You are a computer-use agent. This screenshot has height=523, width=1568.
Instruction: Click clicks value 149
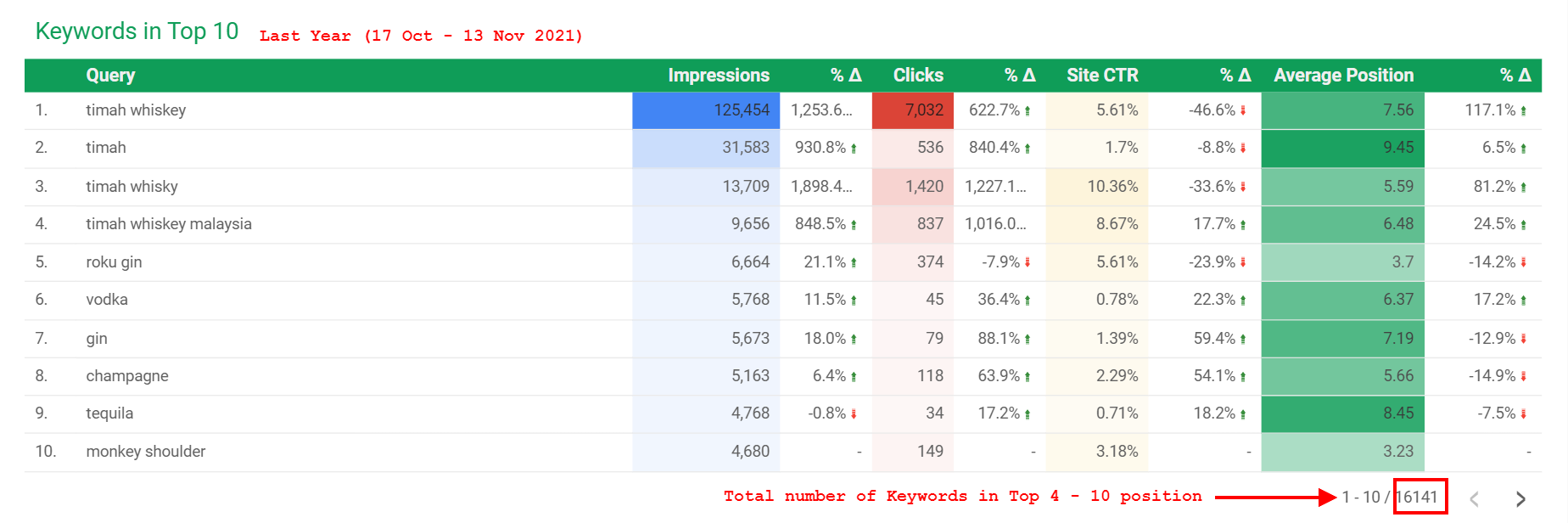click(930, 452)
